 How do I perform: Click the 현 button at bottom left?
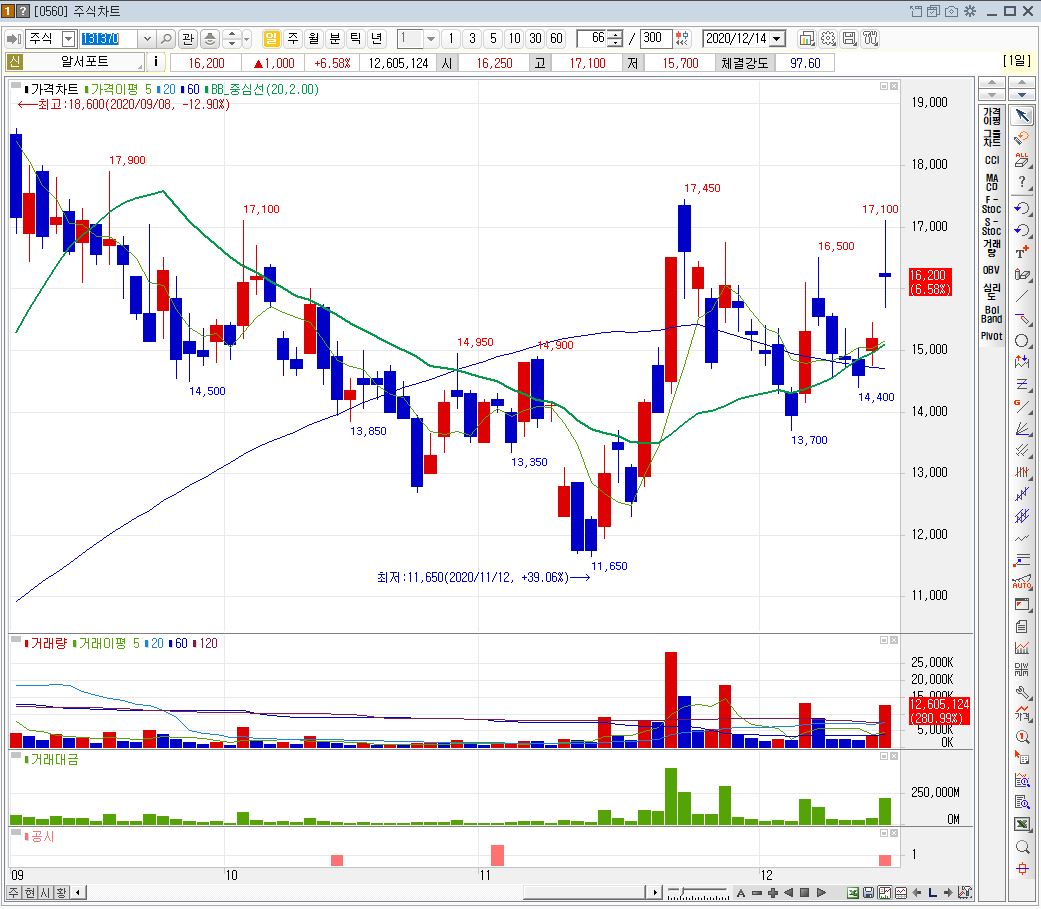point(29,892)
